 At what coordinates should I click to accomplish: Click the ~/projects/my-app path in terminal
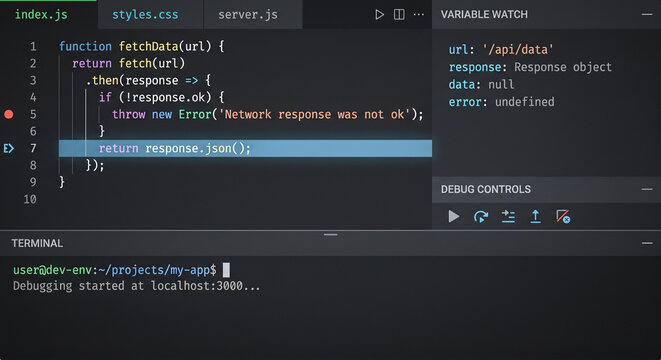(x=154, y=270)
